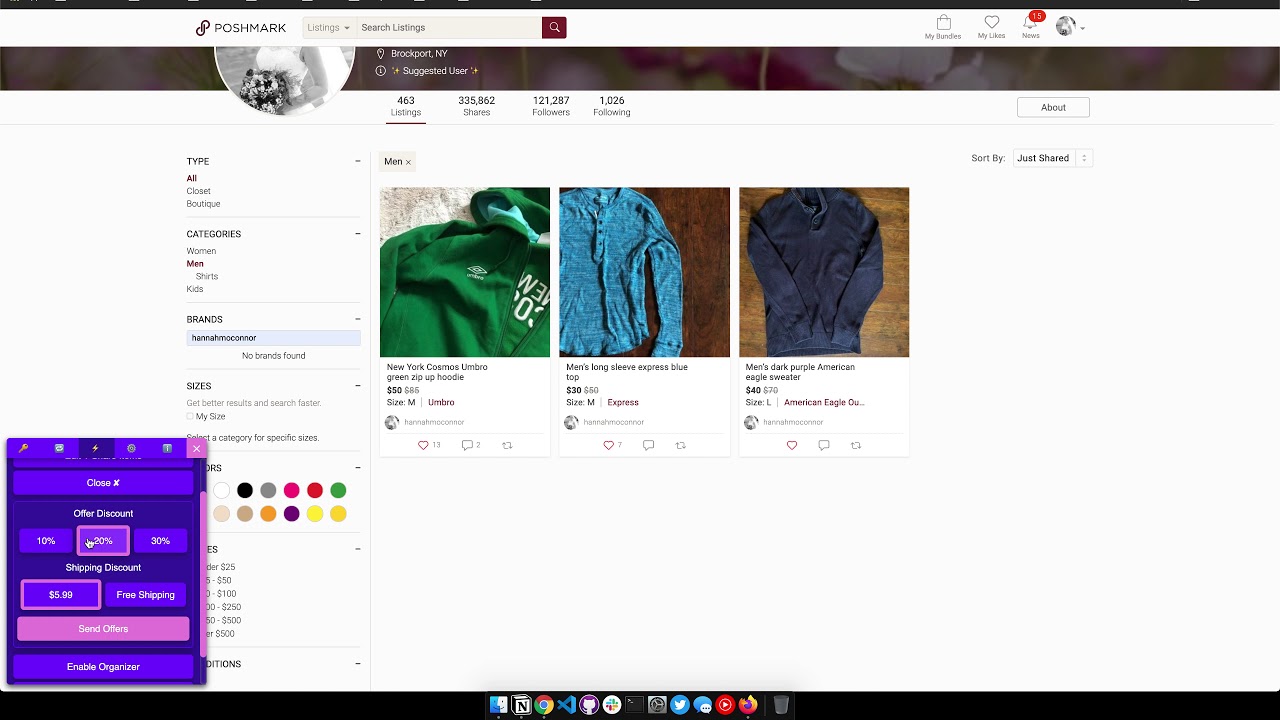Select the Closet type filter
Image resolution: width=1280 pixels, height=720 pixels.
[198, 191]
